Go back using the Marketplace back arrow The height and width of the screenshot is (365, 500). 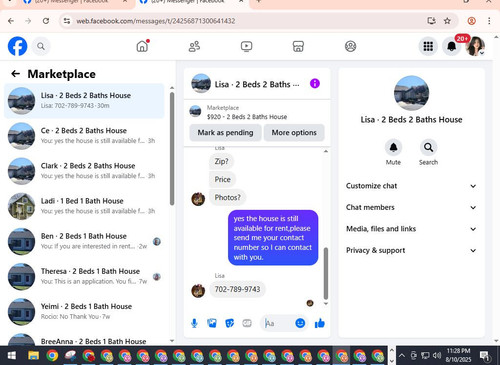tap(15, 74)
